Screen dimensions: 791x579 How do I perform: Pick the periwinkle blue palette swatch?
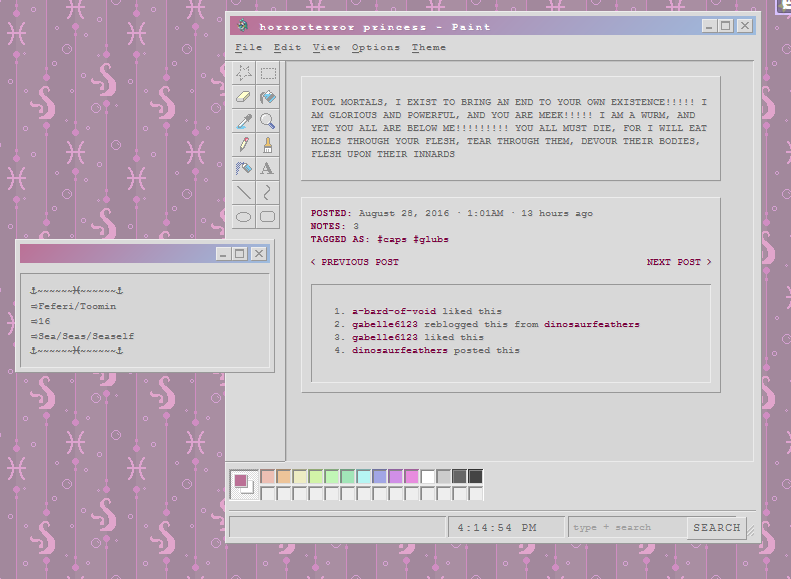pyautogui.click(x=380, y=477)
